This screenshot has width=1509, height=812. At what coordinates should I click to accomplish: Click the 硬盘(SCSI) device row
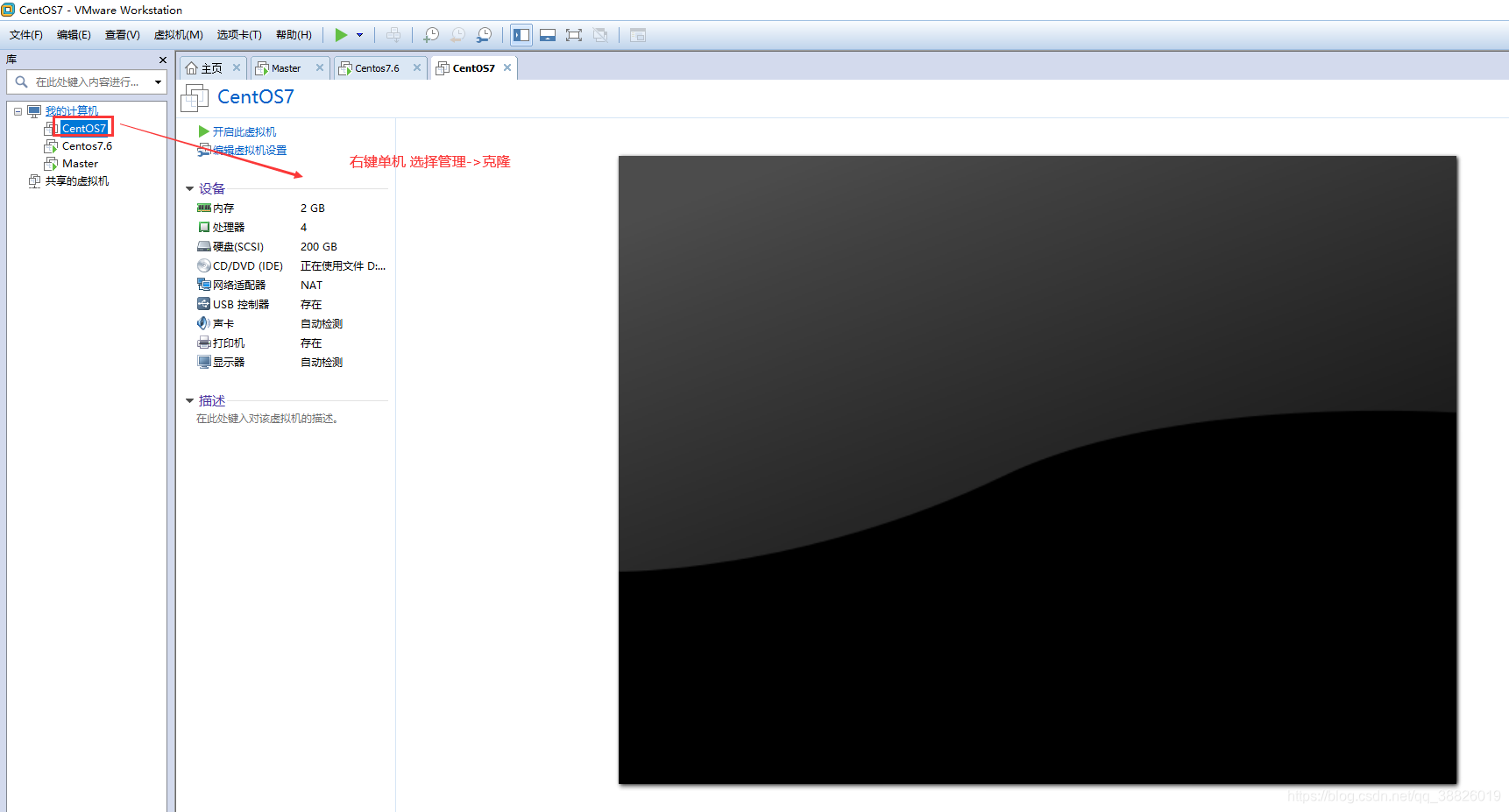[x=292, y=246]
